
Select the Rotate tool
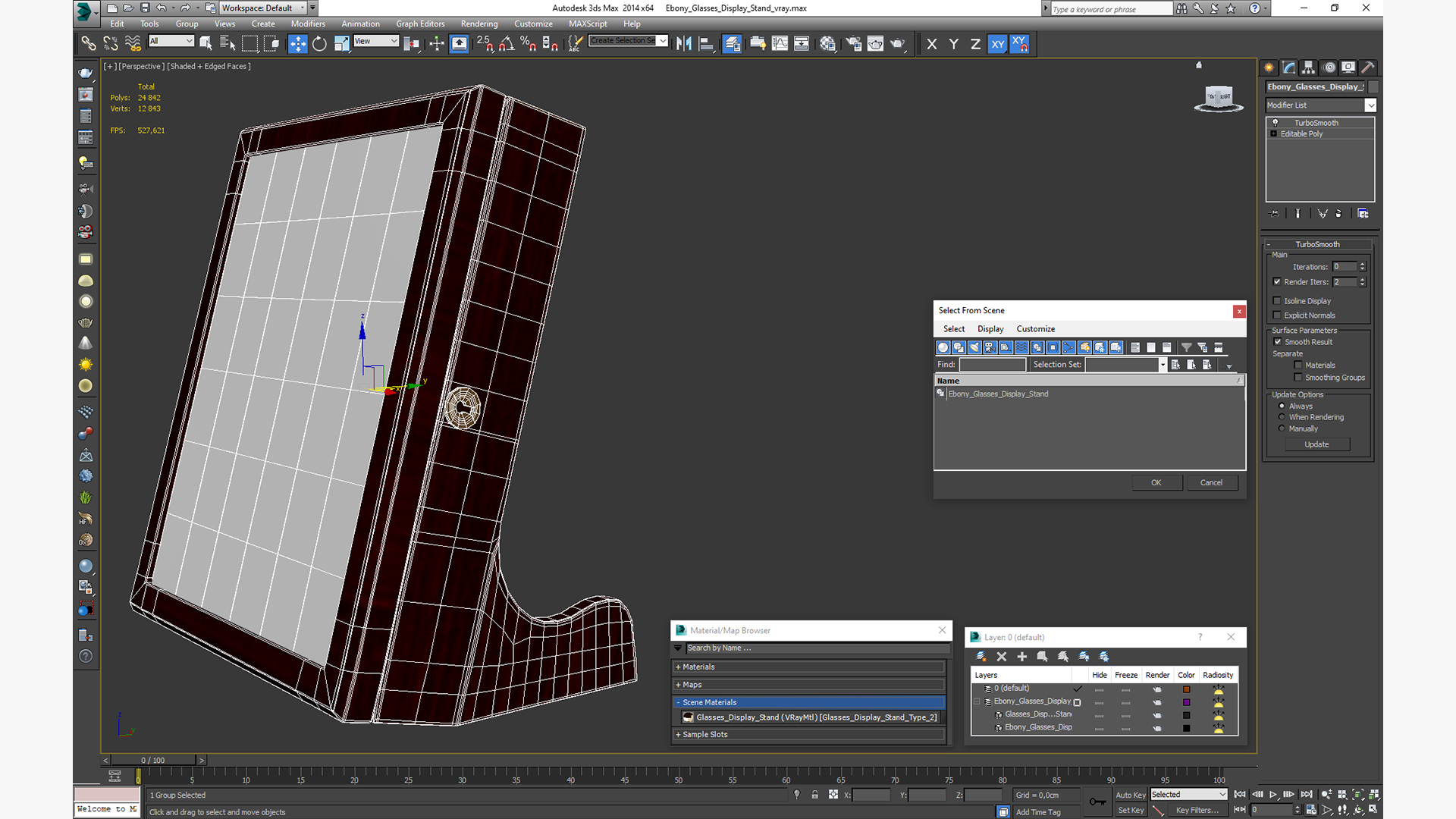pos(319,44)
